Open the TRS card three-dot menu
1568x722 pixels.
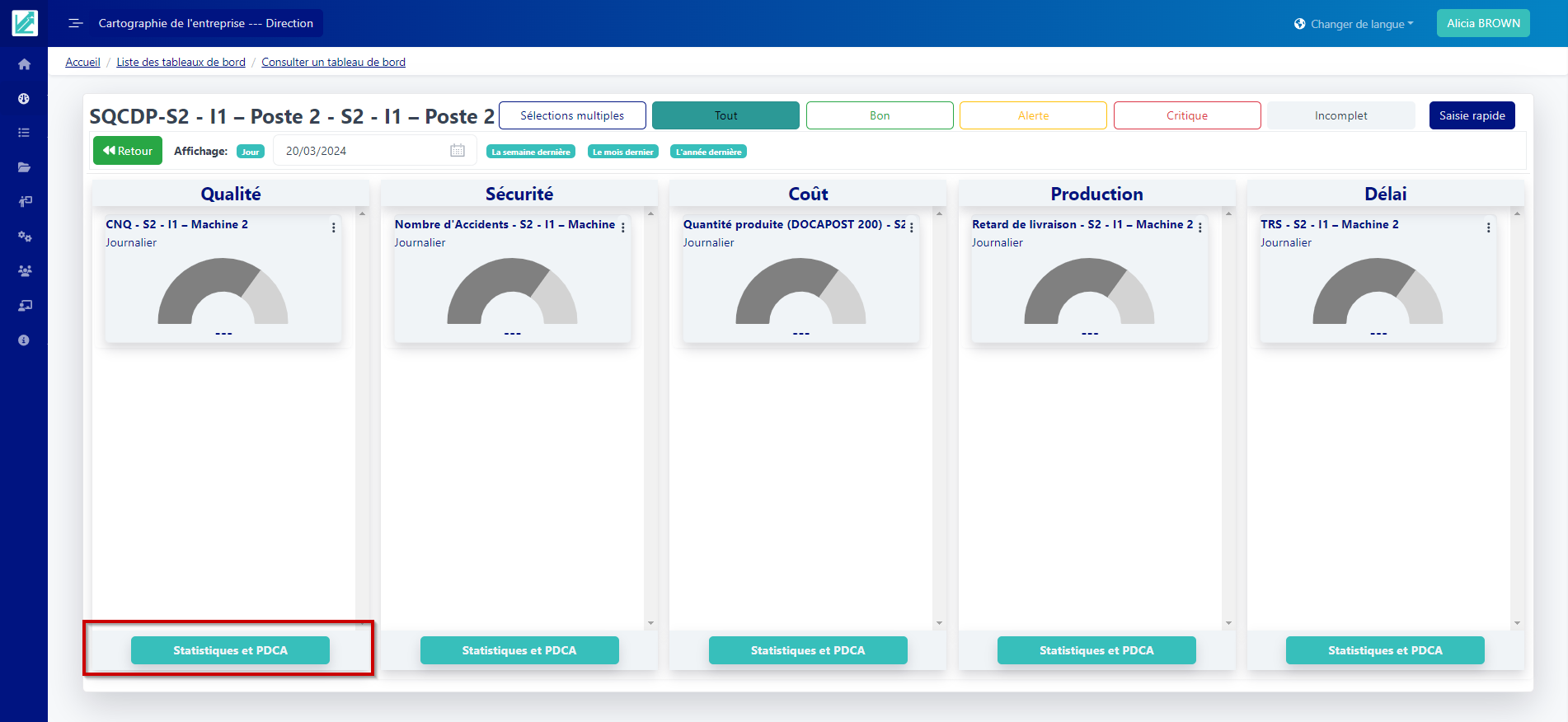(x=1488, y=227)
